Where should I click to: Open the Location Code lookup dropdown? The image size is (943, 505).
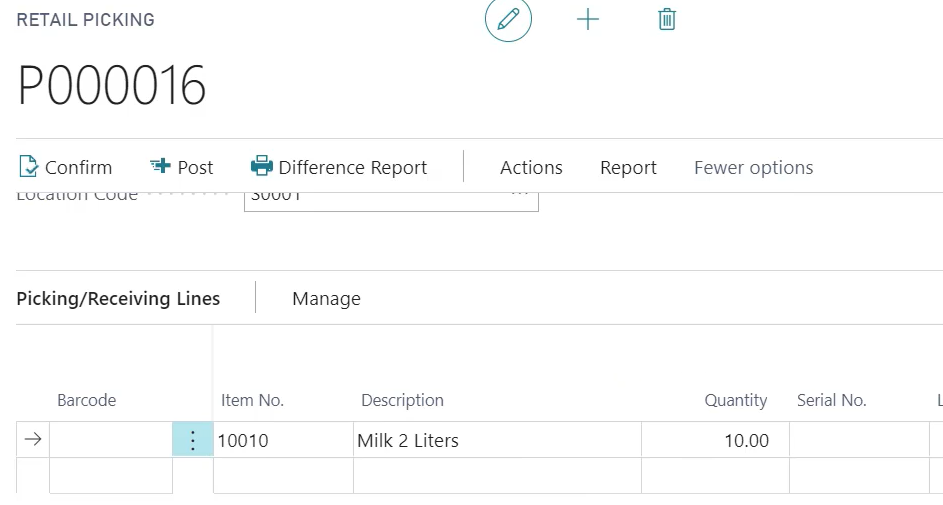pyautogui.click(x=520, y=195)
